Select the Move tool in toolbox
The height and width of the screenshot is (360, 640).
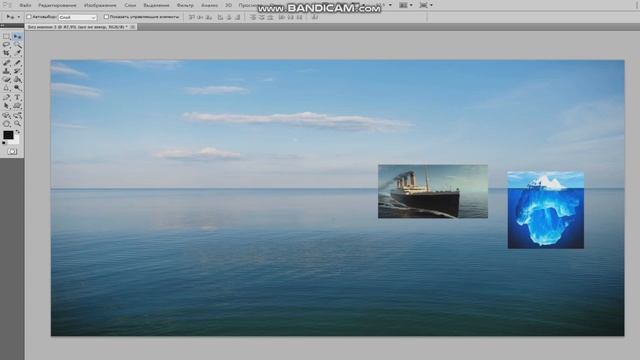[x=17, y=37]
